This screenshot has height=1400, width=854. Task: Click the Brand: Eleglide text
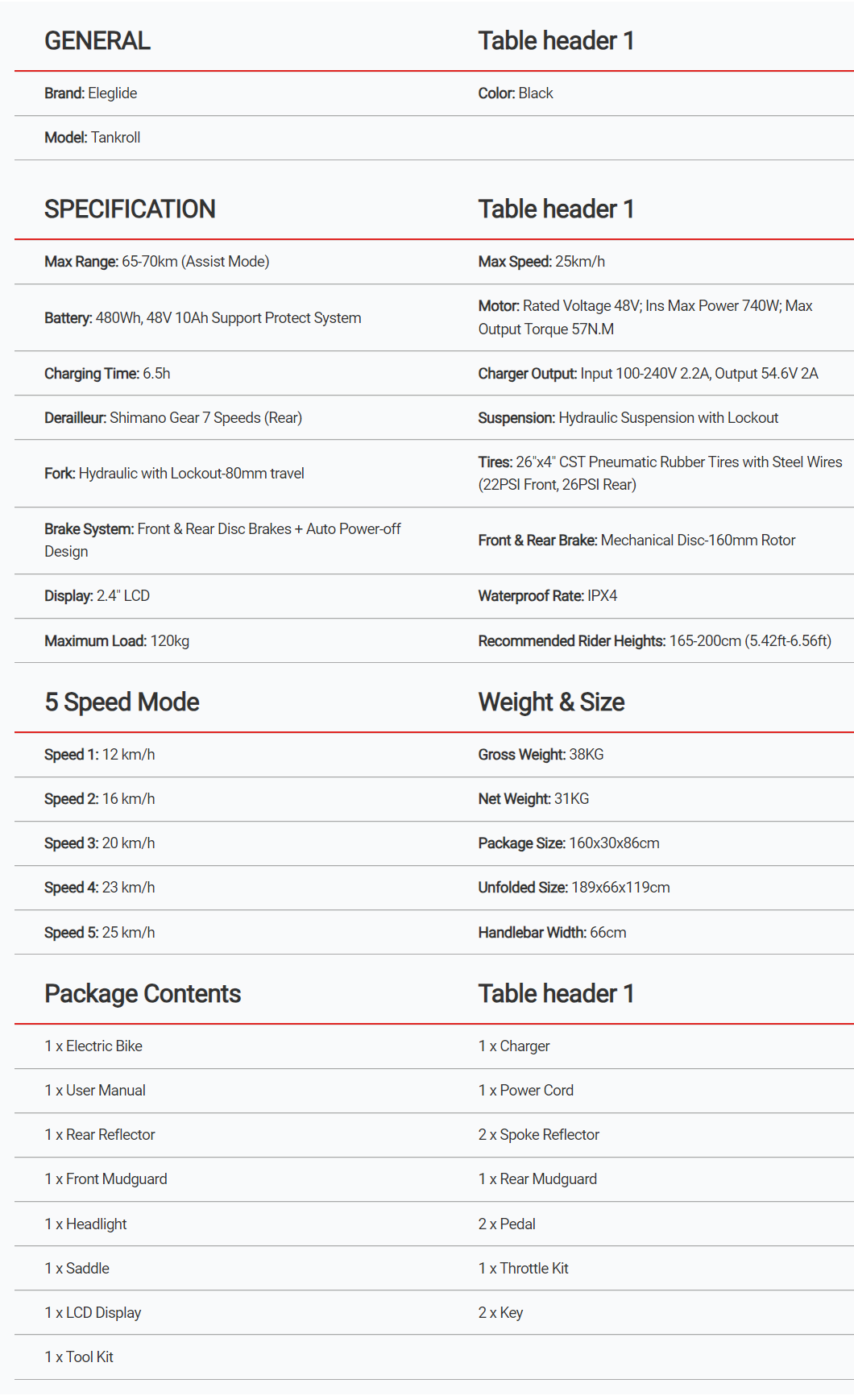coord(91,93)
